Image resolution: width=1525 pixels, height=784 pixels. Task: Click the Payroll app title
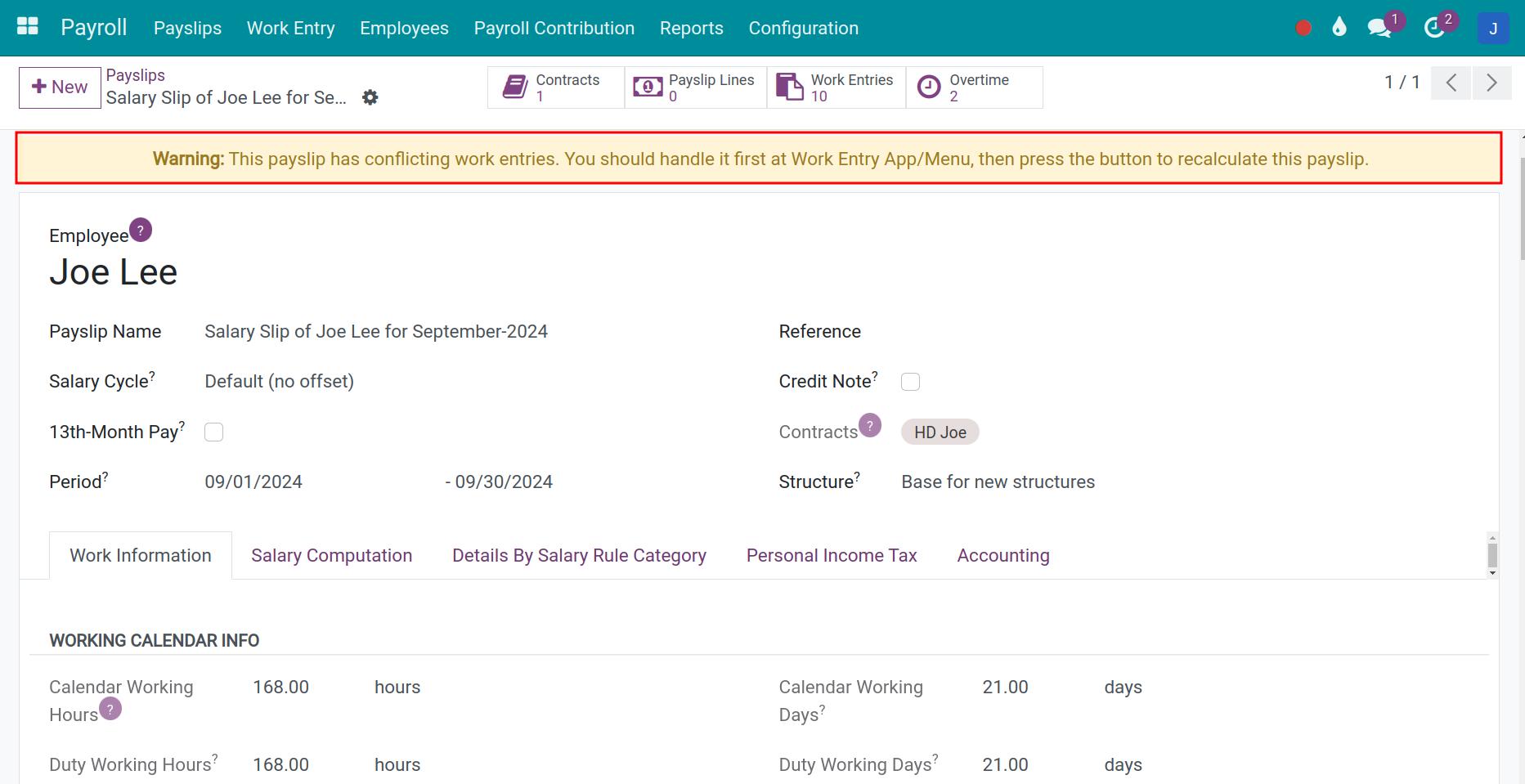pyautogui.click(x=94, y=28)
